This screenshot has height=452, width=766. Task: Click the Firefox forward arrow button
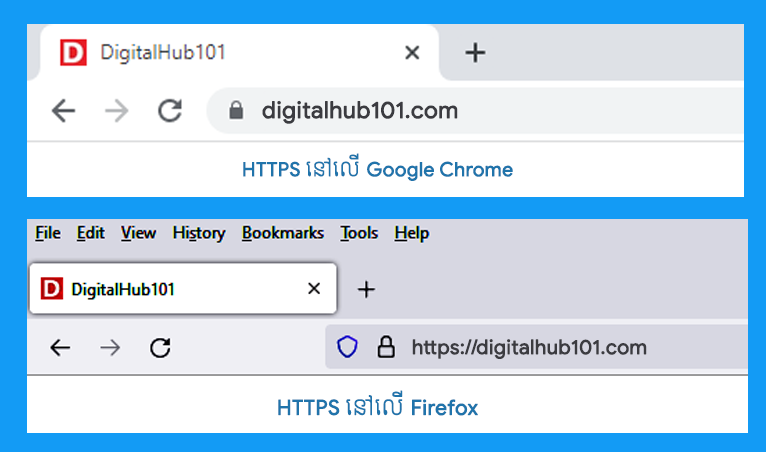(x=110, y=348)
